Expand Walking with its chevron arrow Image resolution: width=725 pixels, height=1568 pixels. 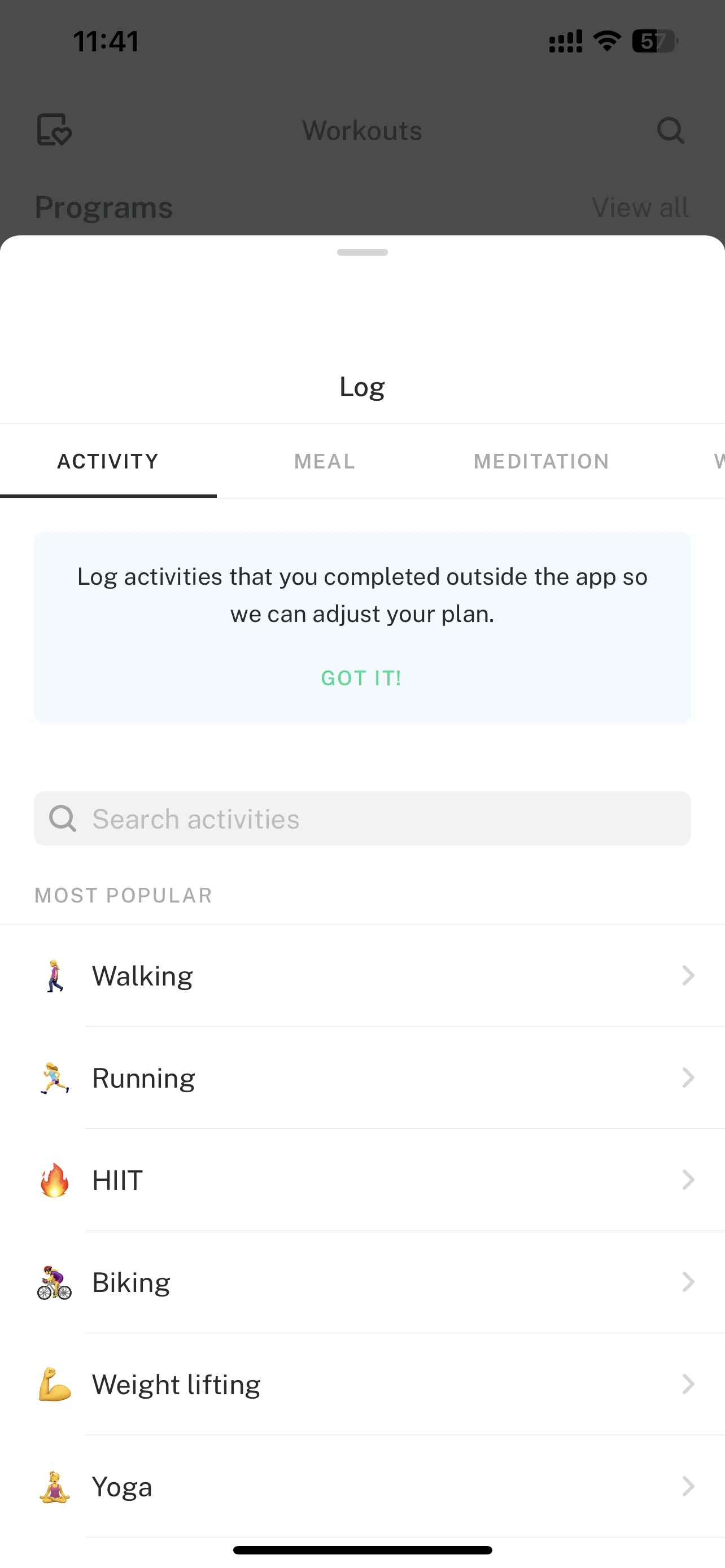[688, 976]
